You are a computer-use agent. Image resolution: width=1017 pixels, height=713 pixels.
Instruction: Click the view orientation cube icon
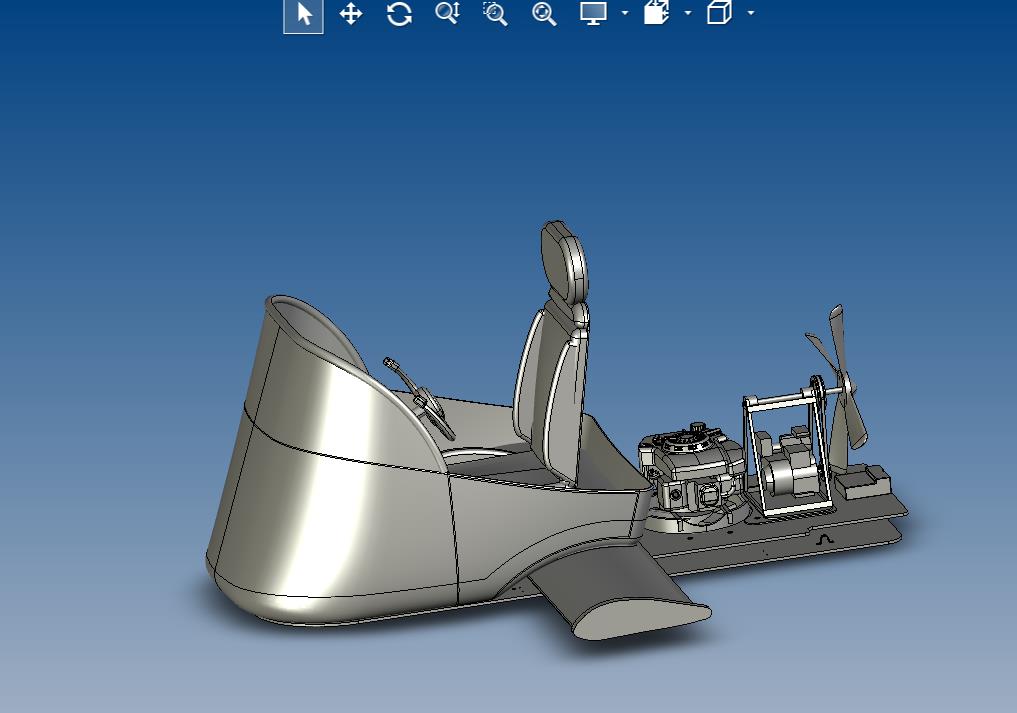tap(719, 13)
